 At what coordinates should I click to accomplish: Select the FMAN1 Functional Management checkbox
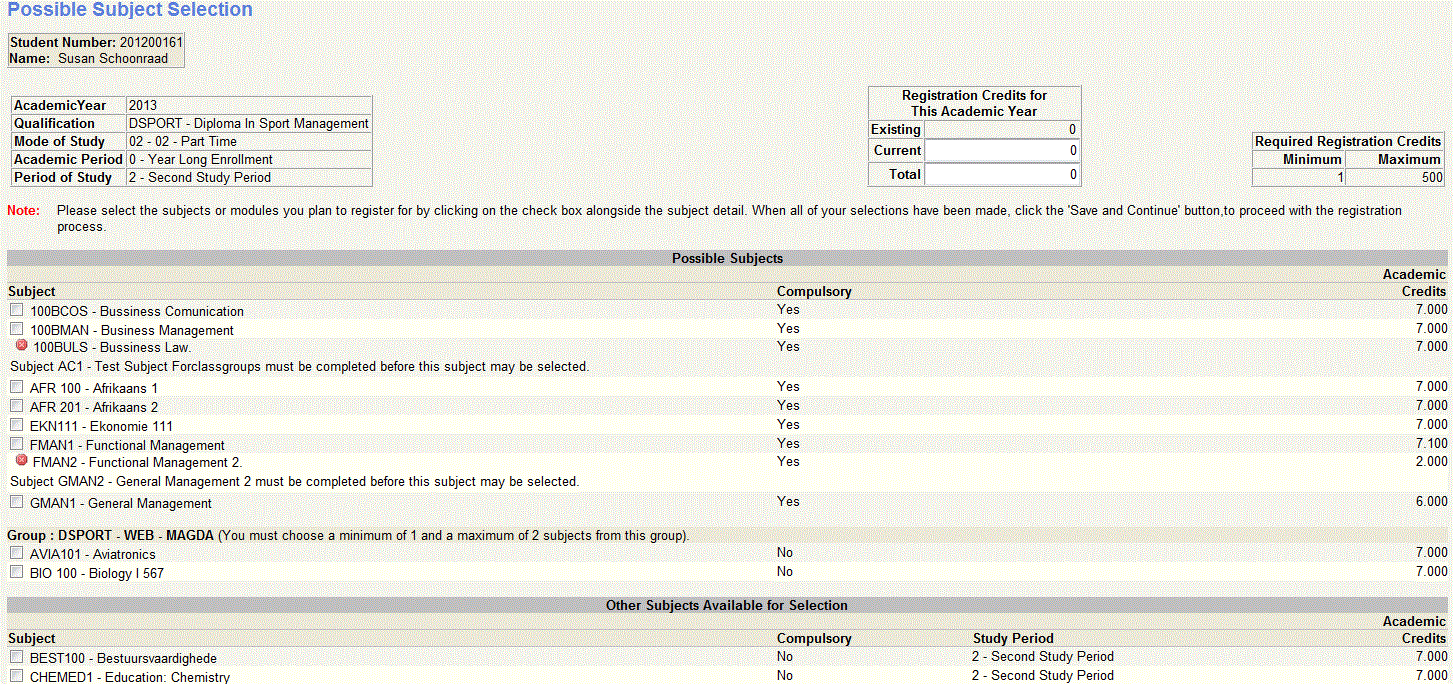click(x=16, y=443)
